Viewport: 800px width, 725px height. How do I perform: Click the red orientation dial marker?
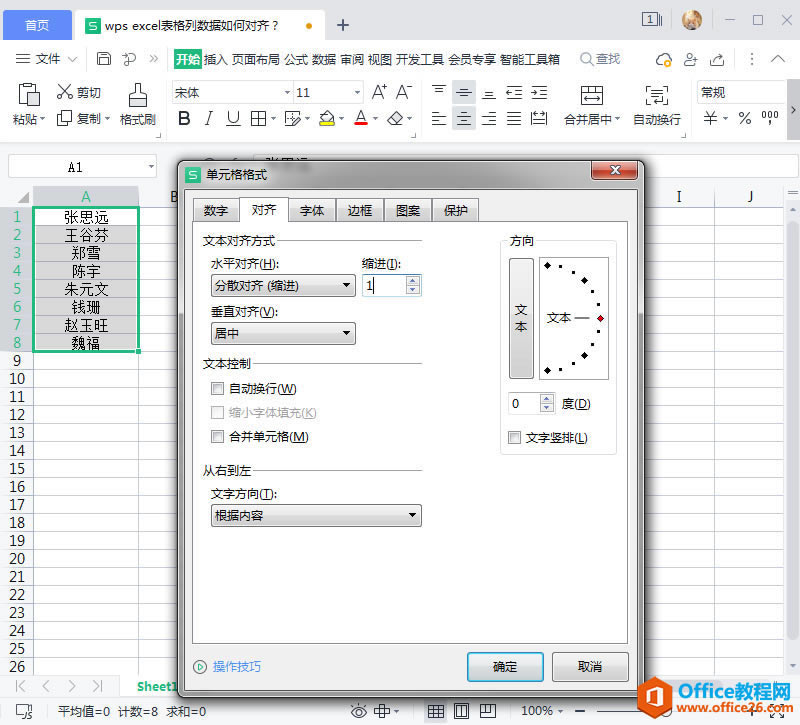(601, 318)
